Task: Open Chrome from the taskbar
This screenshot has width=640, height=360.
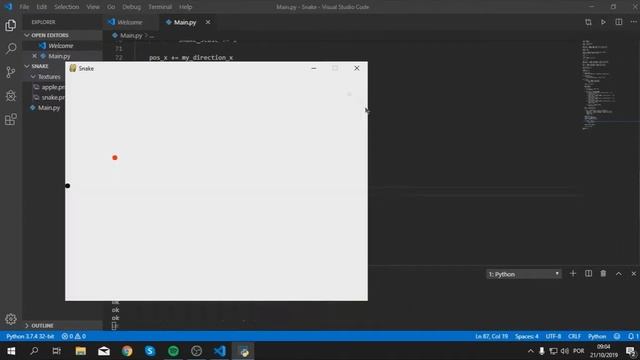Action: 127,351
